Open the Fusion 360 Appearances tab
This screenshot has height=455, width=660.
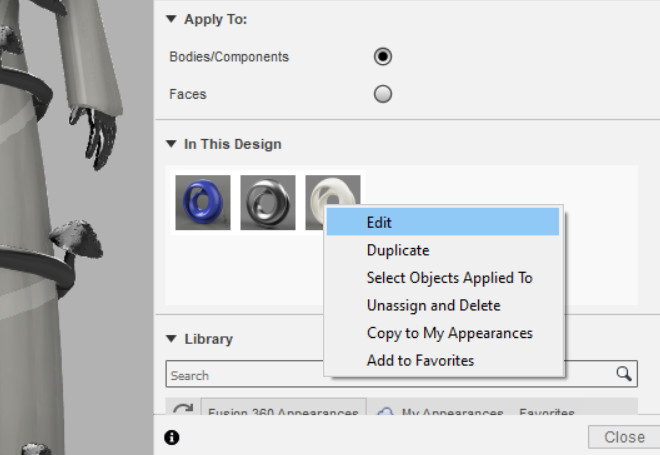click(283, 408)
